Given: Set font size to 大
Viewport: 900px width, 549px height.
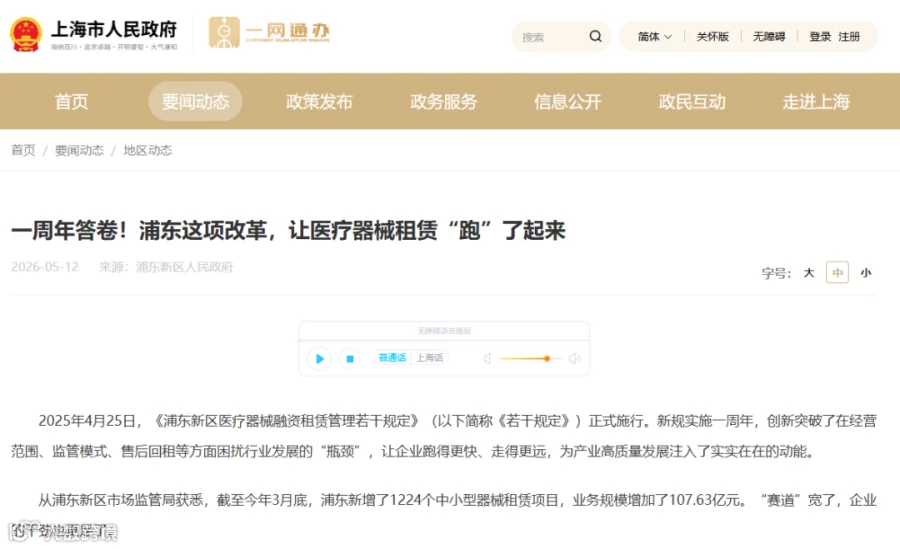Looking at the screenshot, I should 809,273.
